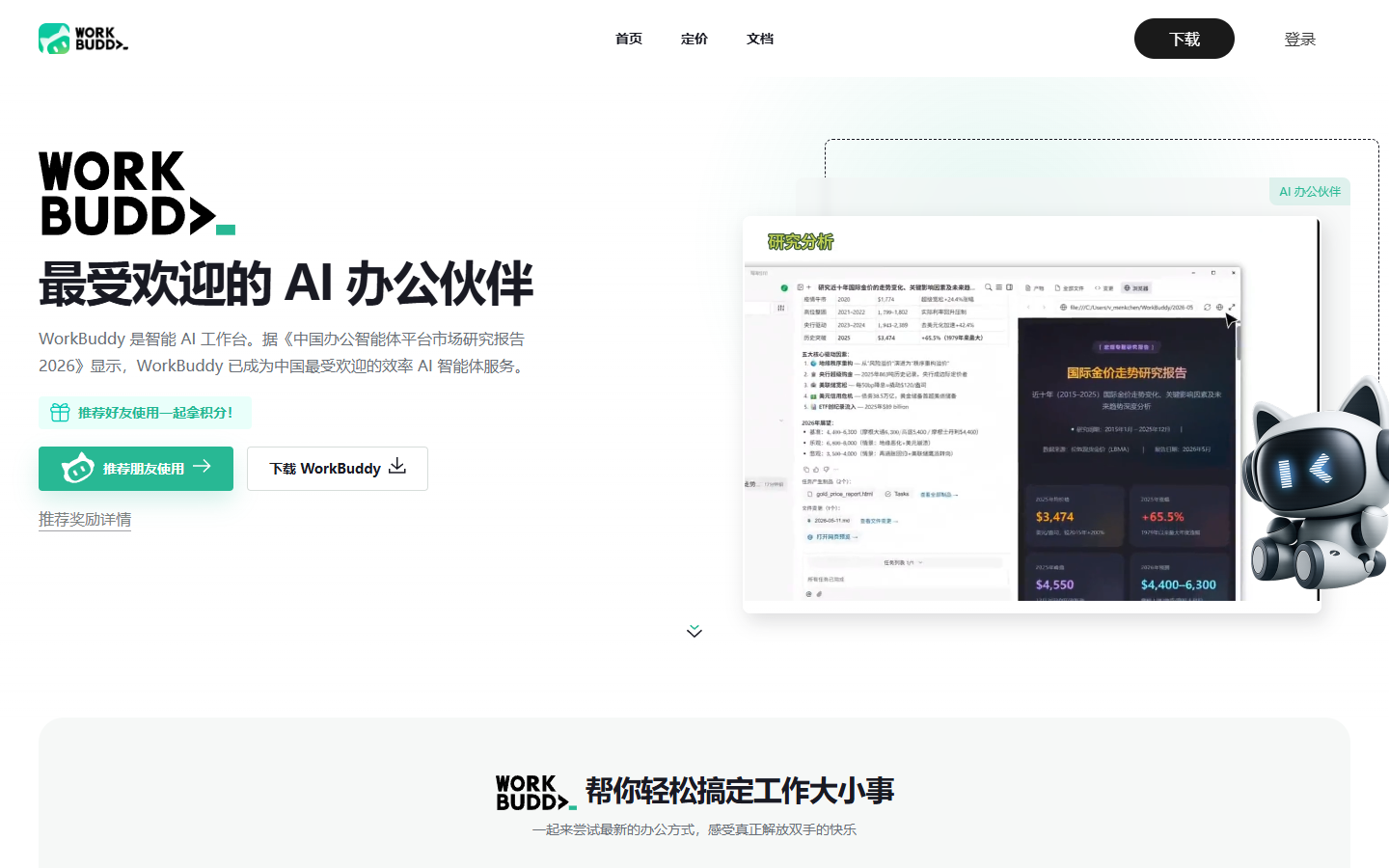Click the WorkBuddy logo in the header
This screenshot has width=1389, height=868.
click(83, 39)
